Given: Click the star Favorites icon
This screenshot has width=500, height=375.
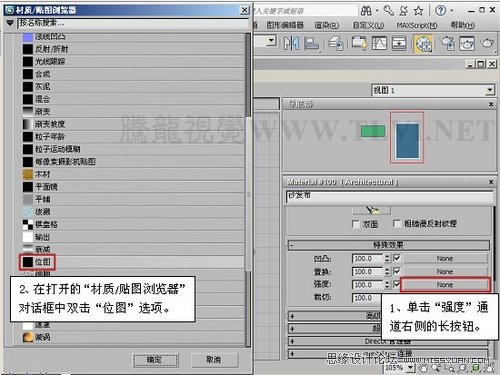Looking at the screenshot, I should tap(418, 11).
